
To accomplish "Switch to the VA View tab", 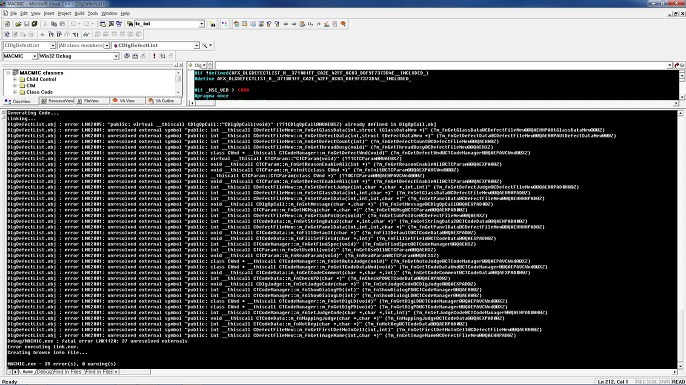I will click(127, 101).
